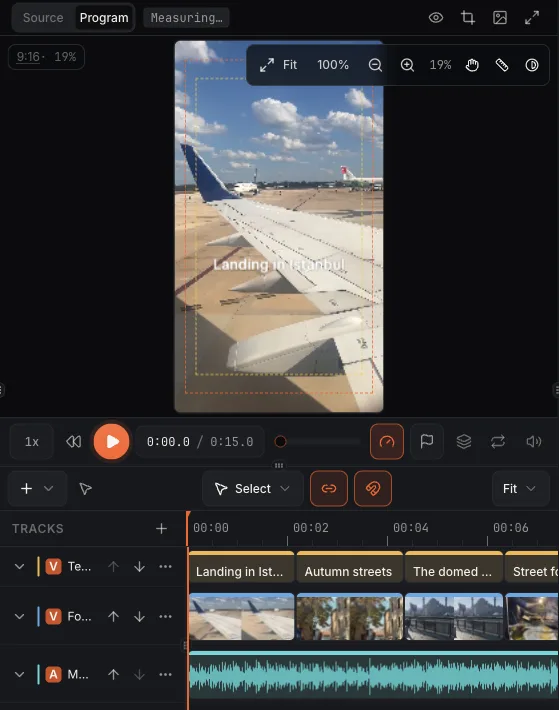Click the Fit zoom button
The width and height of the screenshot is (559, 710).
point(278,65)
